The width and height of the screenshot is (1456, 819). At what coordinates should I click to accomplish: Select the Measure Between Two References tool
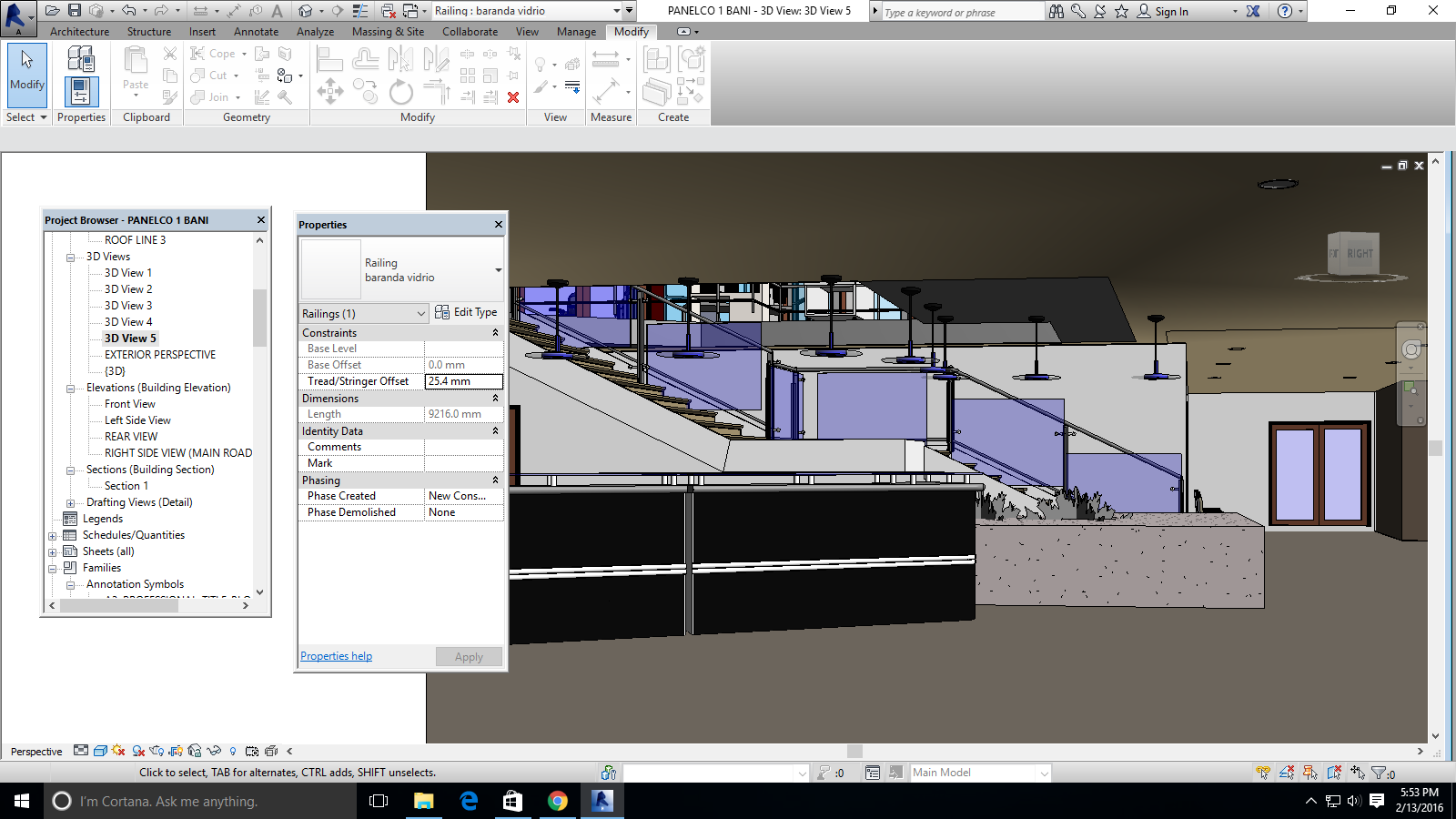(605, 60)
